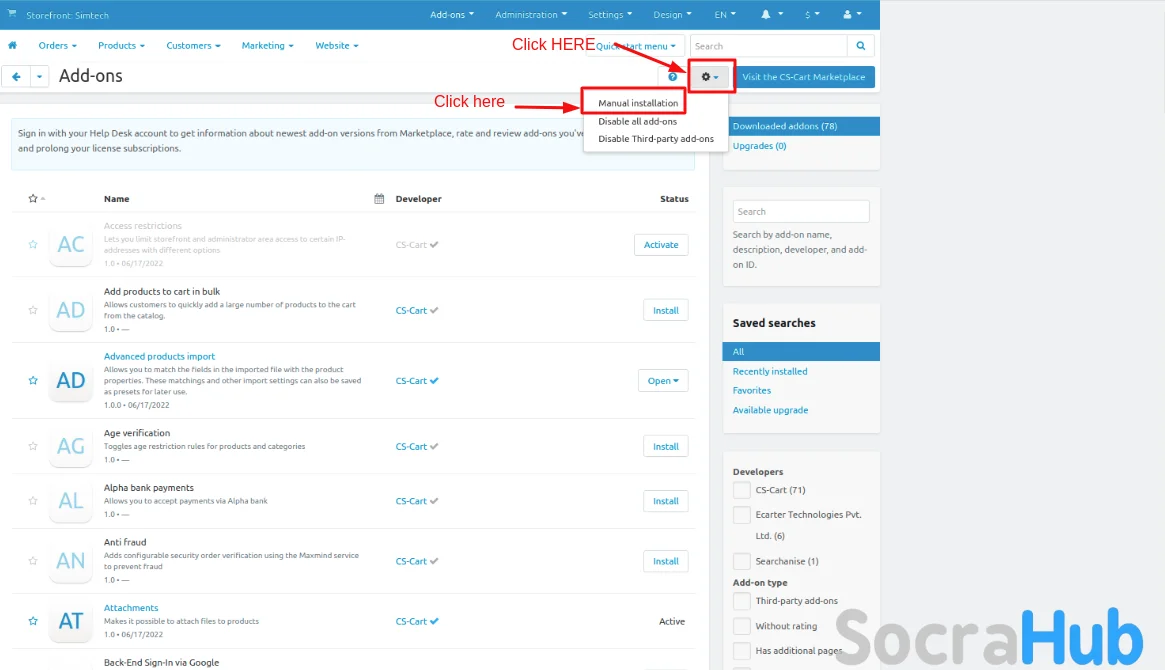The height and width of the screenshot is (670, 1165).
Task: Install the Anti fraud add-on
Action: pyautogui.click(x=666, y=561)
